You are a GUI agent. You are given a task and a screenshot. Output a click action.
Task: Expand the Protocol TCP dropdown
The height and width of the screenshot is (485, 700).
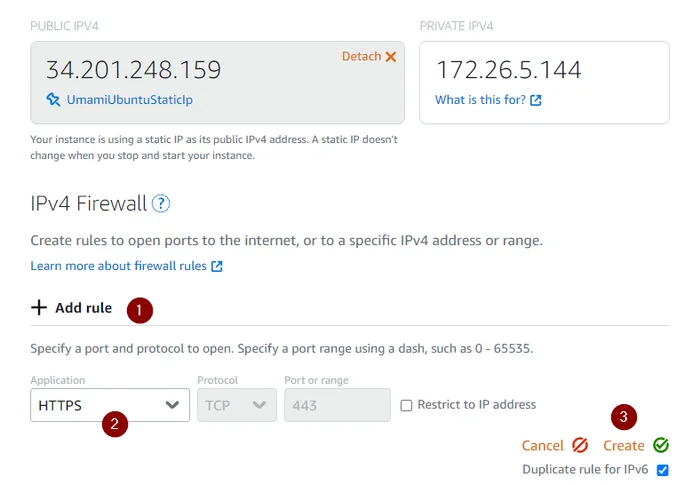(237, 405)
